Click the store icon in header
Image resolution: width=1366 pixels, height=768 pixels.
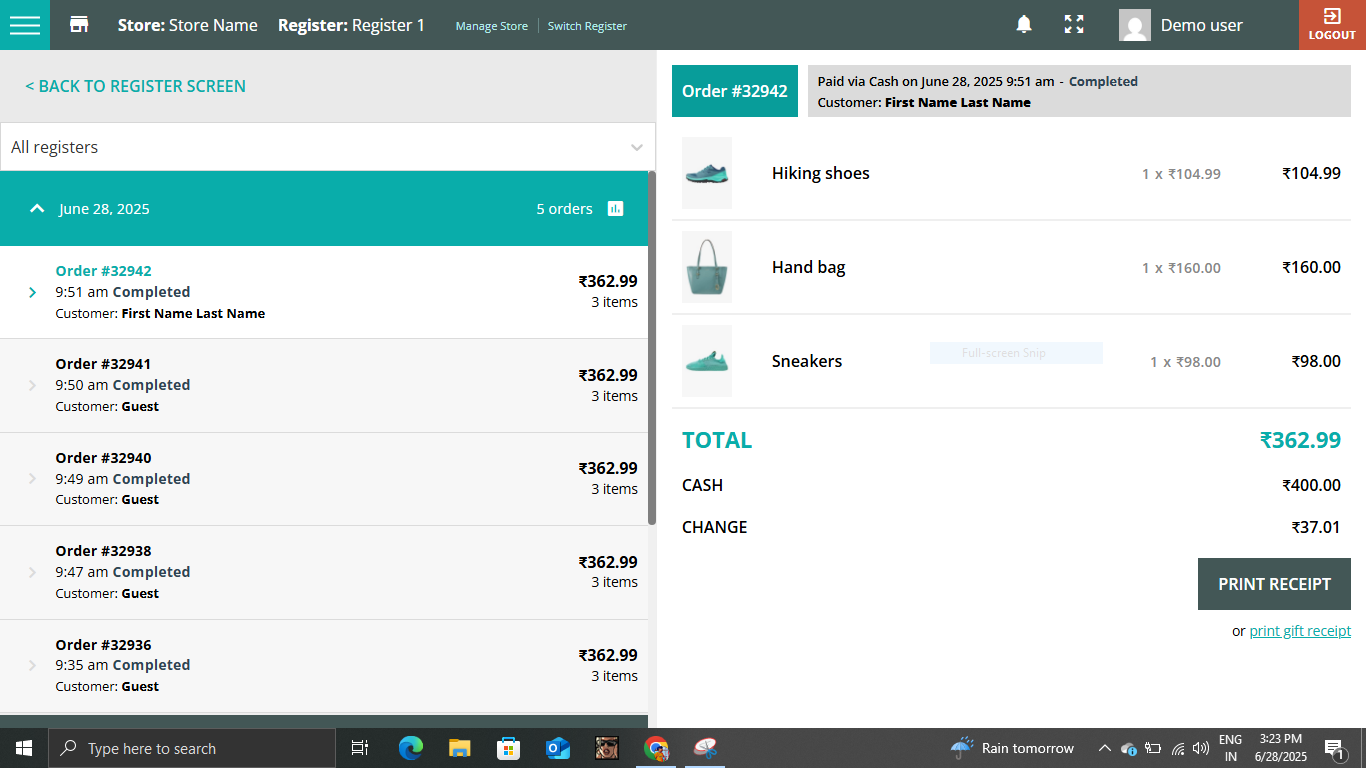click(79, 25)
